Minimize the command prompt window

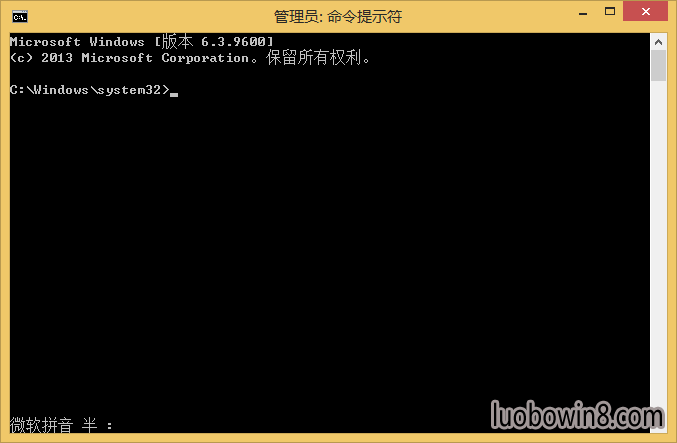pos(583,12)
